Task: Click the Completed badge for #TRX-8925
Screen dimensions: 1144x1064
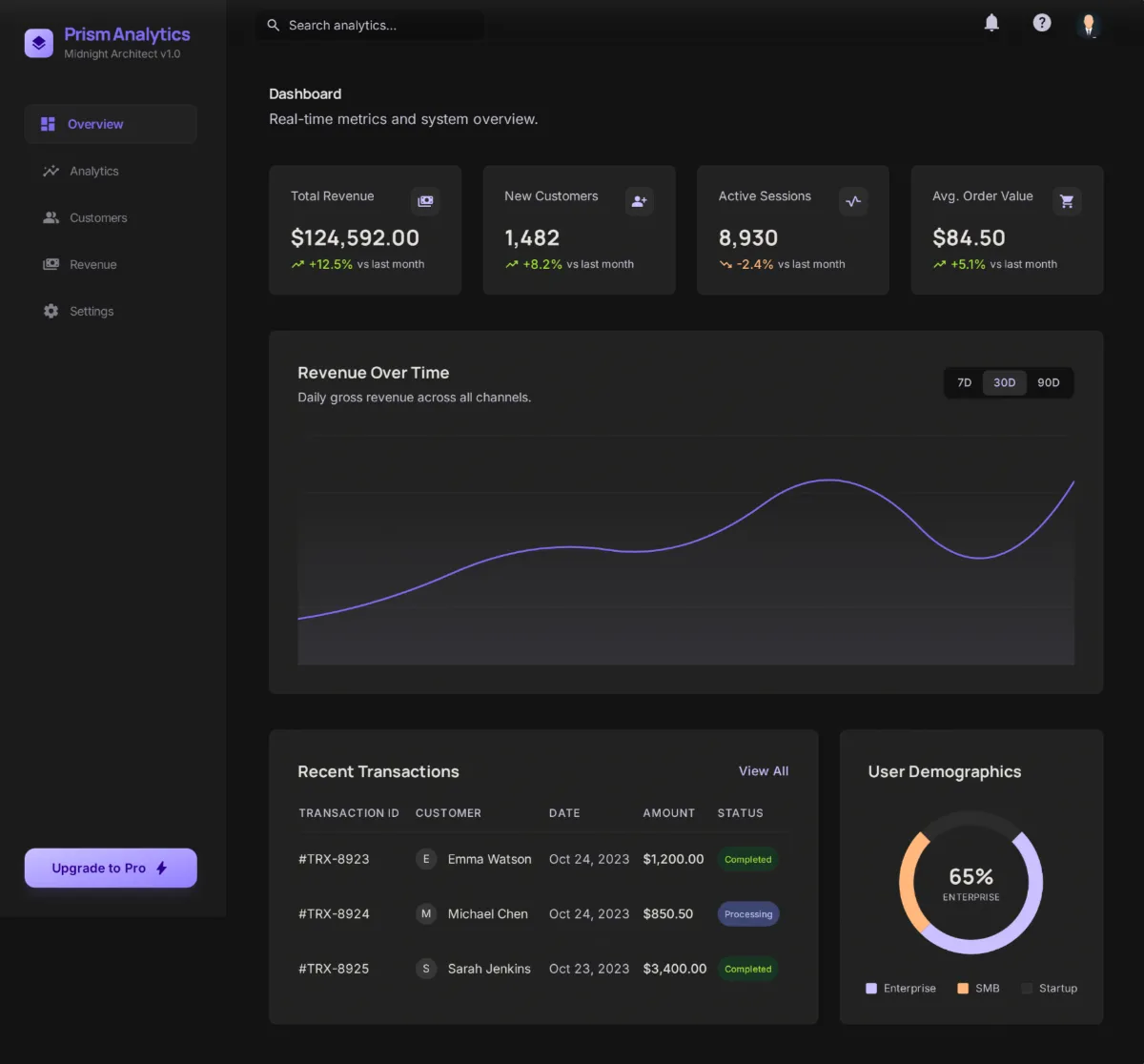Action: (x=747, y=969)
